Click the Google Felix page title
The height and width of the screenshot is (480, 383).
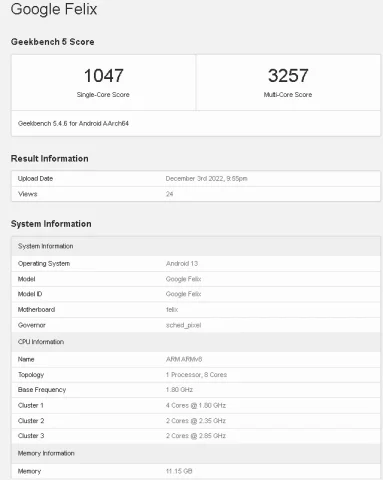[x=54, y=9]
